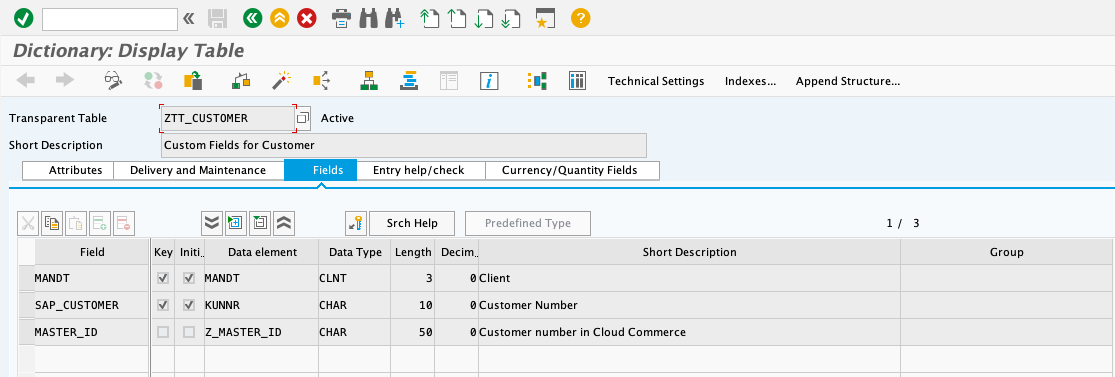Toggle Key checkbox for MANDT field

[163, 279]
